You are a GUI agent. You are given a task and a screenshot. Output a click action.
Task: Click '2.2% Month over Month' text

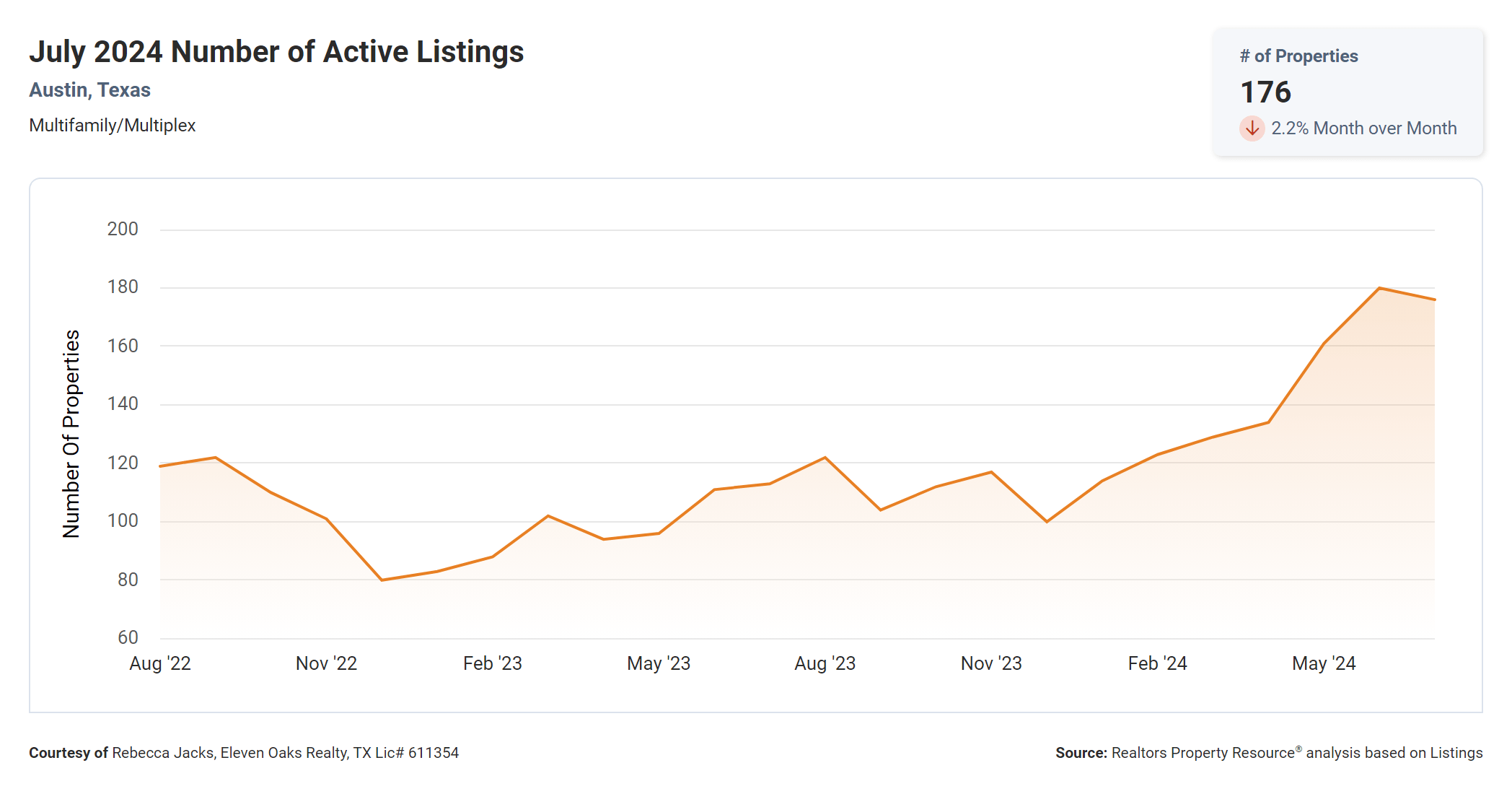[x=1363, y=128]
